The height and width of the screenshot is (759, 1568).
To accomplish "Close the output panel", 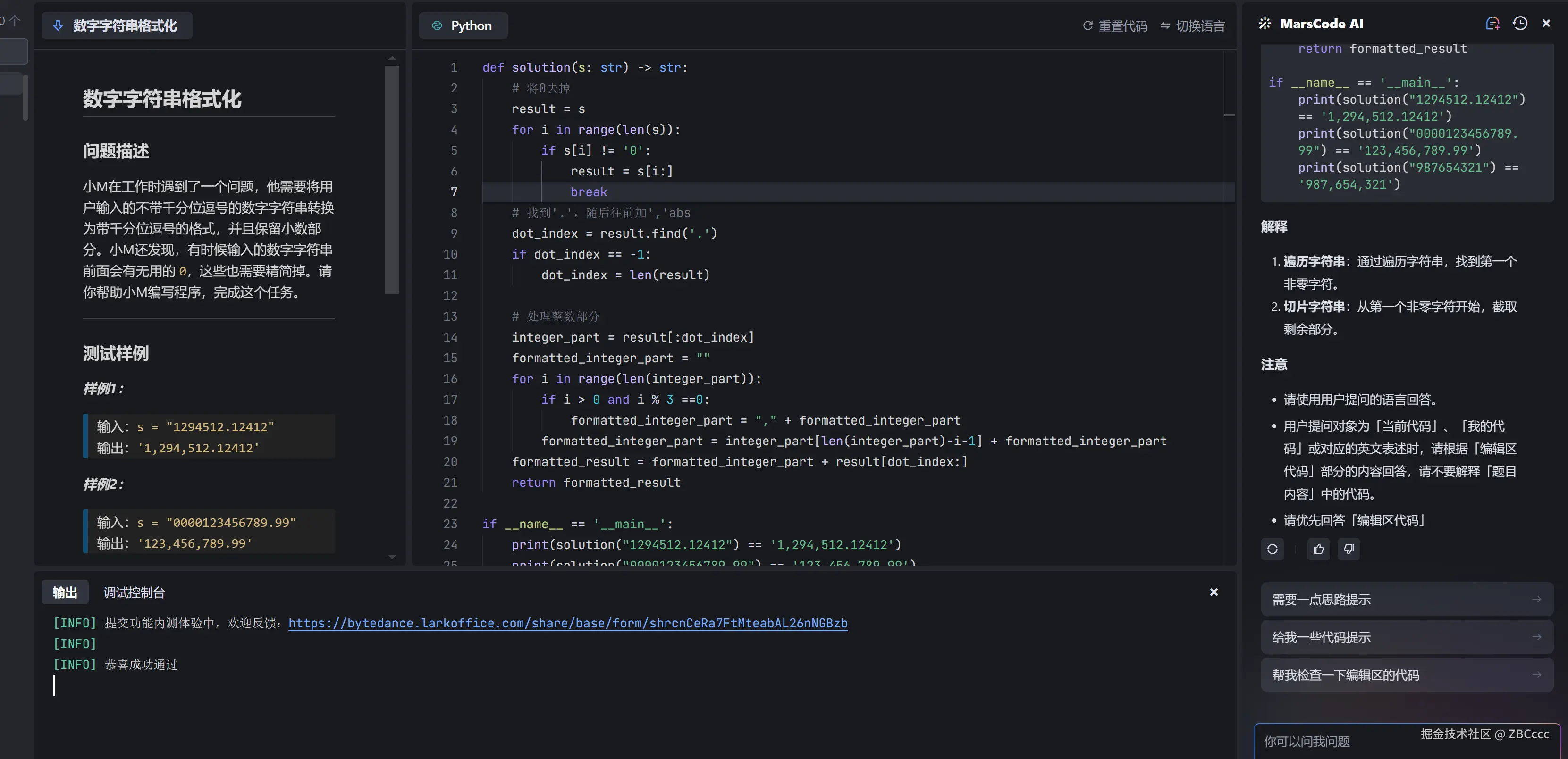I will tap(1214, 592).
